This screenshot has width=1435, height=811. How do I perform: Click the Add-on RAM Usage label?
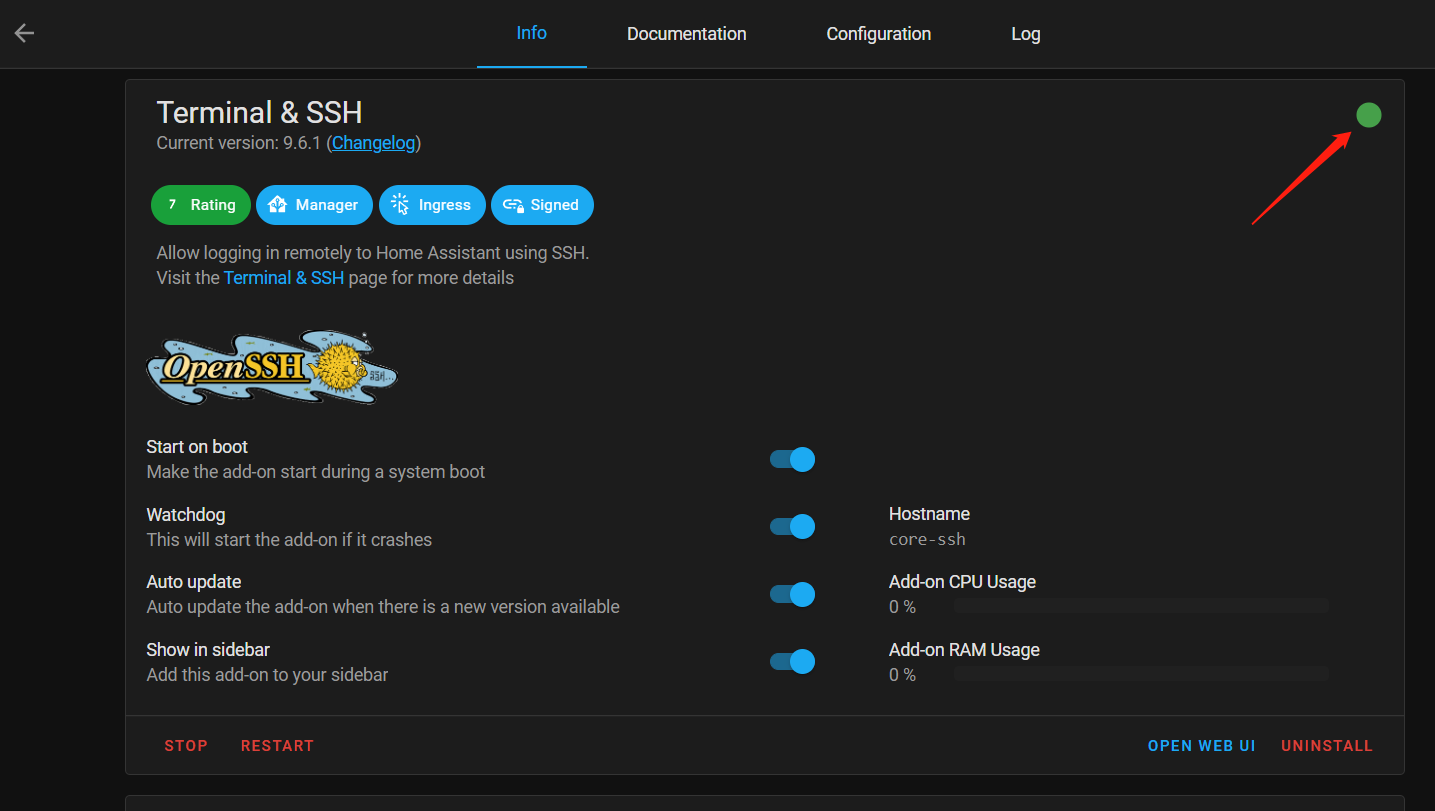(x=964, y=650)
